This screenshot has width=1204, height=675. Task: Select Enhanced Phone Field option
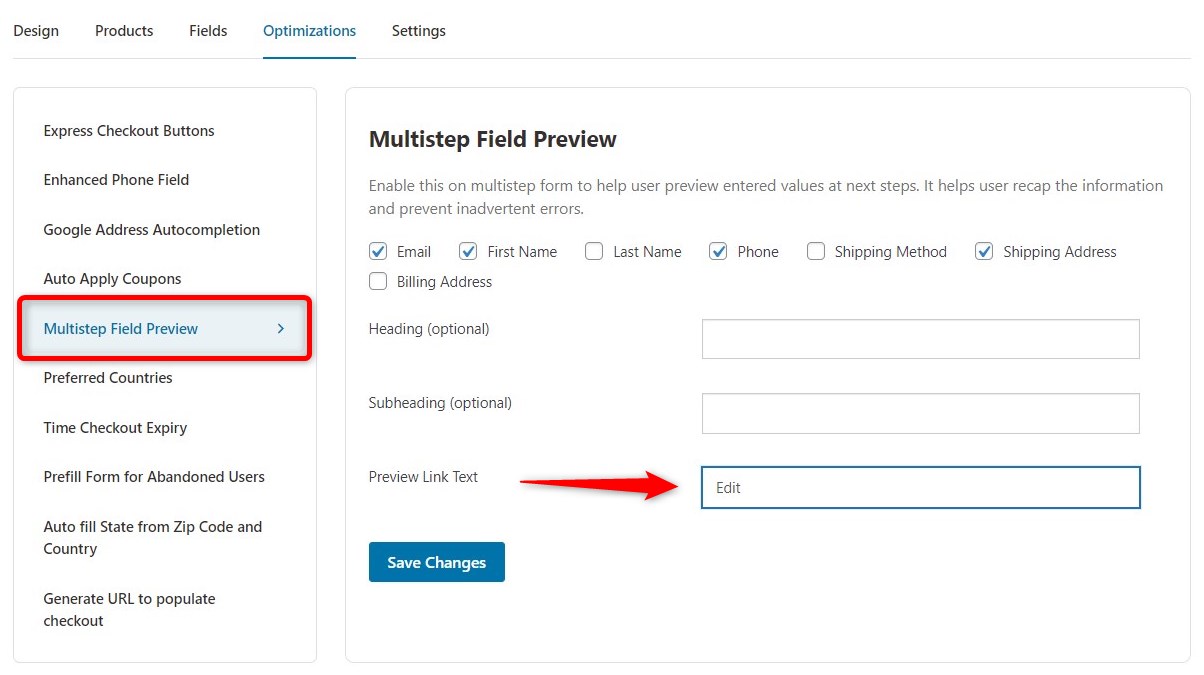(116, 179)
